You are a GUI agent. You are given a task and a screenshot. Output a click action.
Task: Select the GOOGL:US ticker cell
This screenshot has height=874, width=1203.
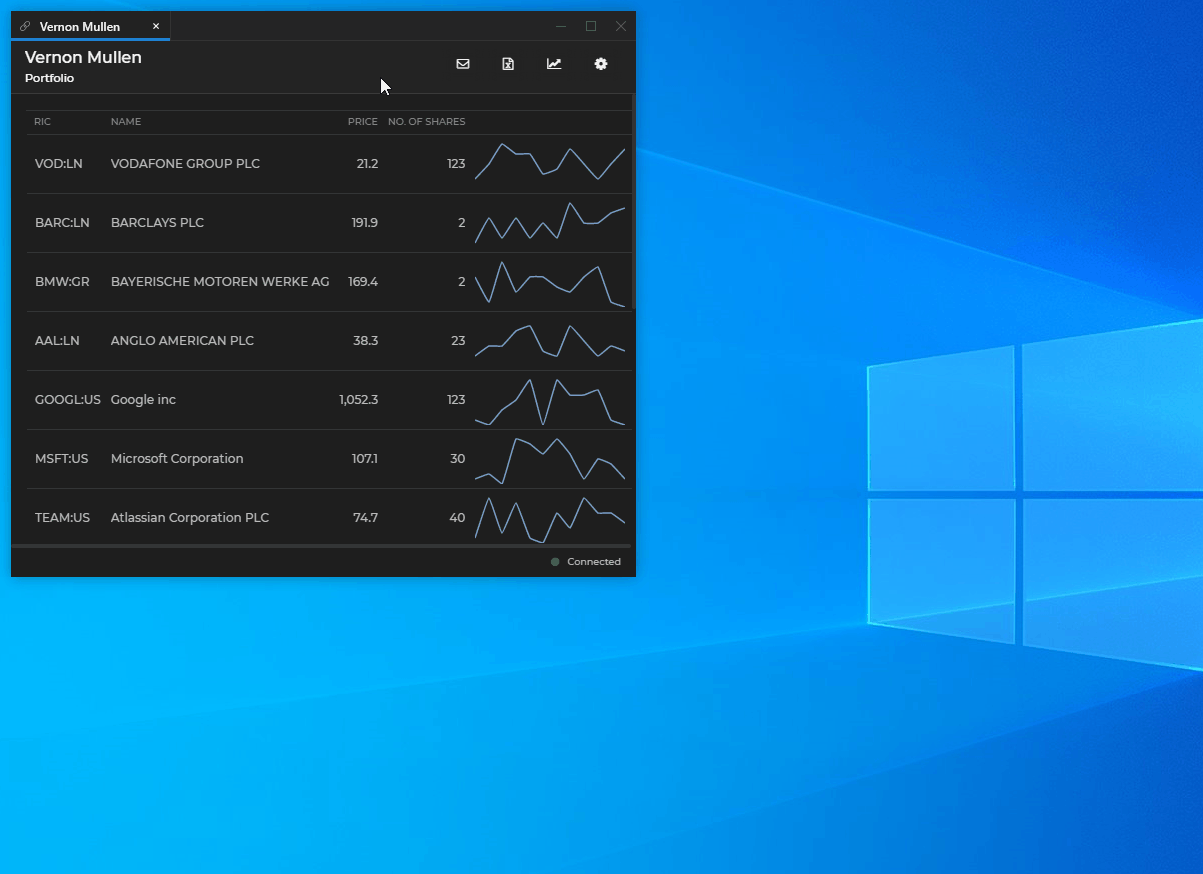pyautogui.click(x=68, y=400)
